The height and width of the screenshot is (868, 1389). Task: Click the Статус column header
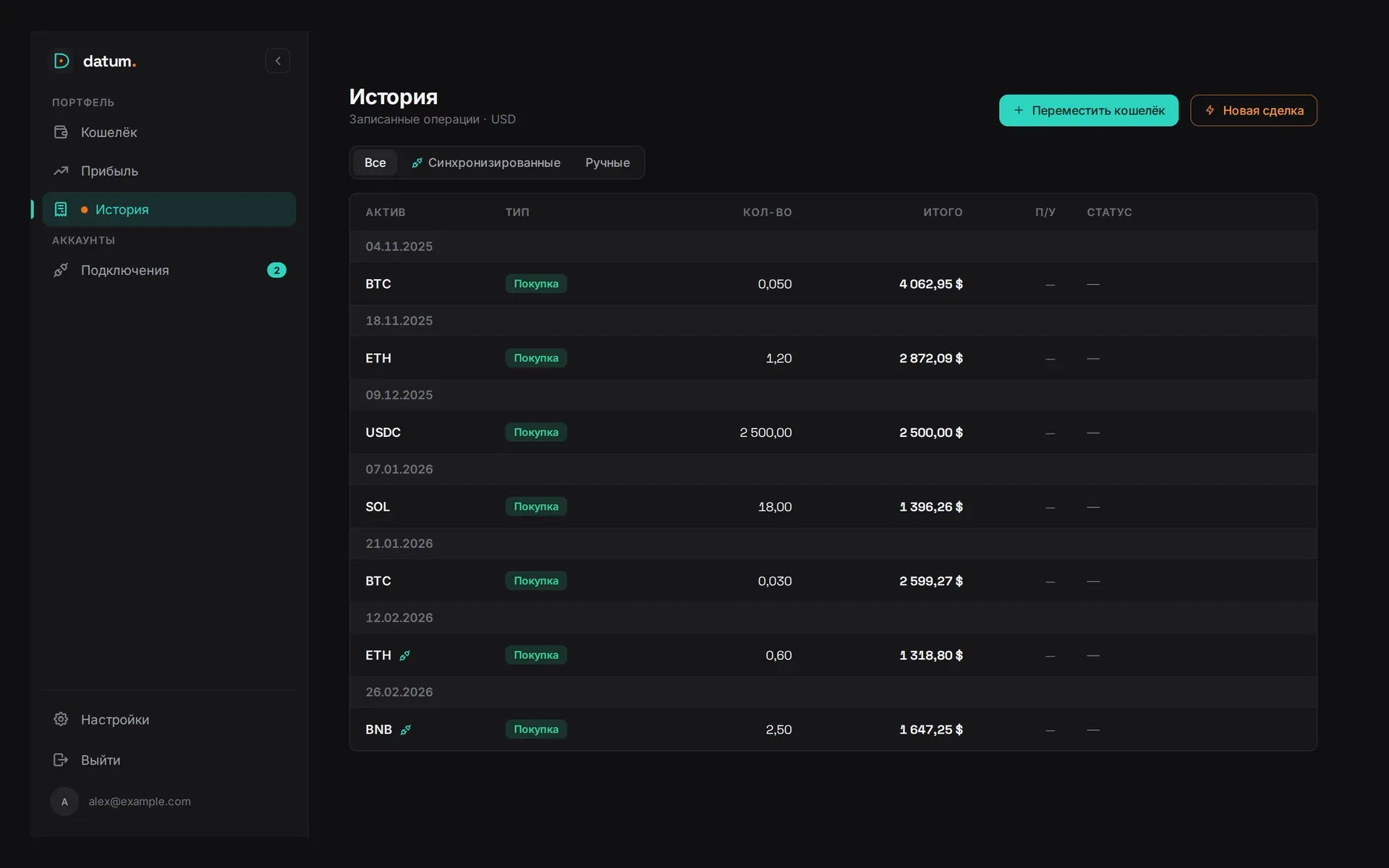[x=1109, y=212]
